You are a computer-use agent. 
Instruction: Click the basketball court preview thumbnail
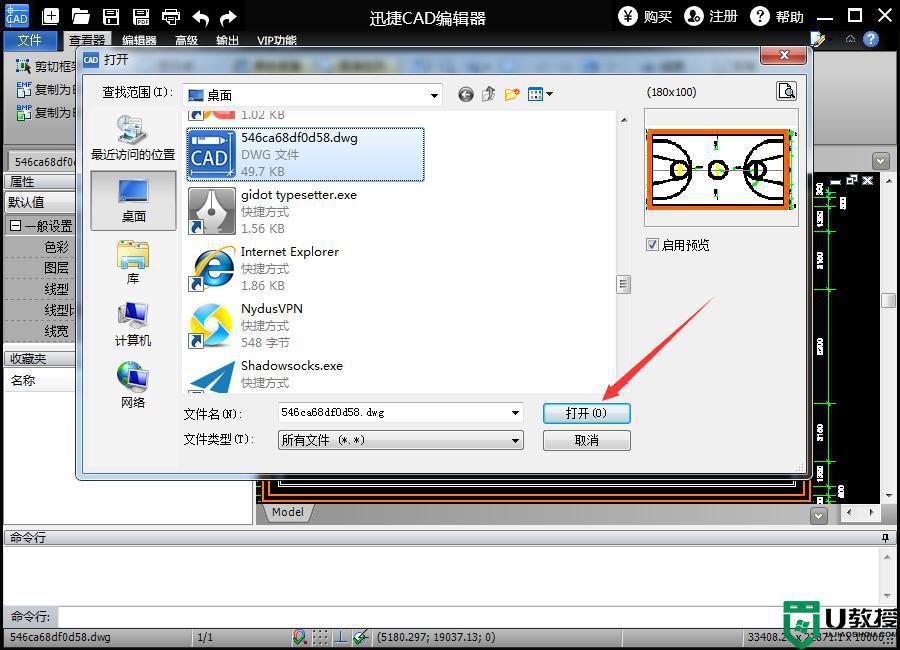[x=721, y=169]
